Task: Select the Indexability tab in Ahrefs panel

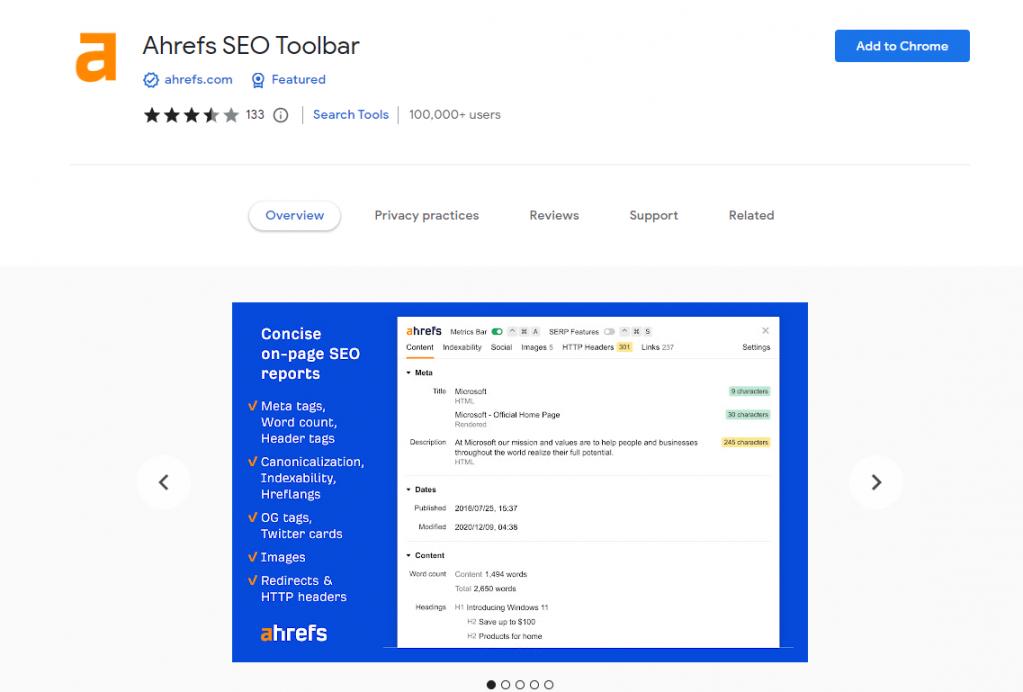Action: click(x=462, y=347)
